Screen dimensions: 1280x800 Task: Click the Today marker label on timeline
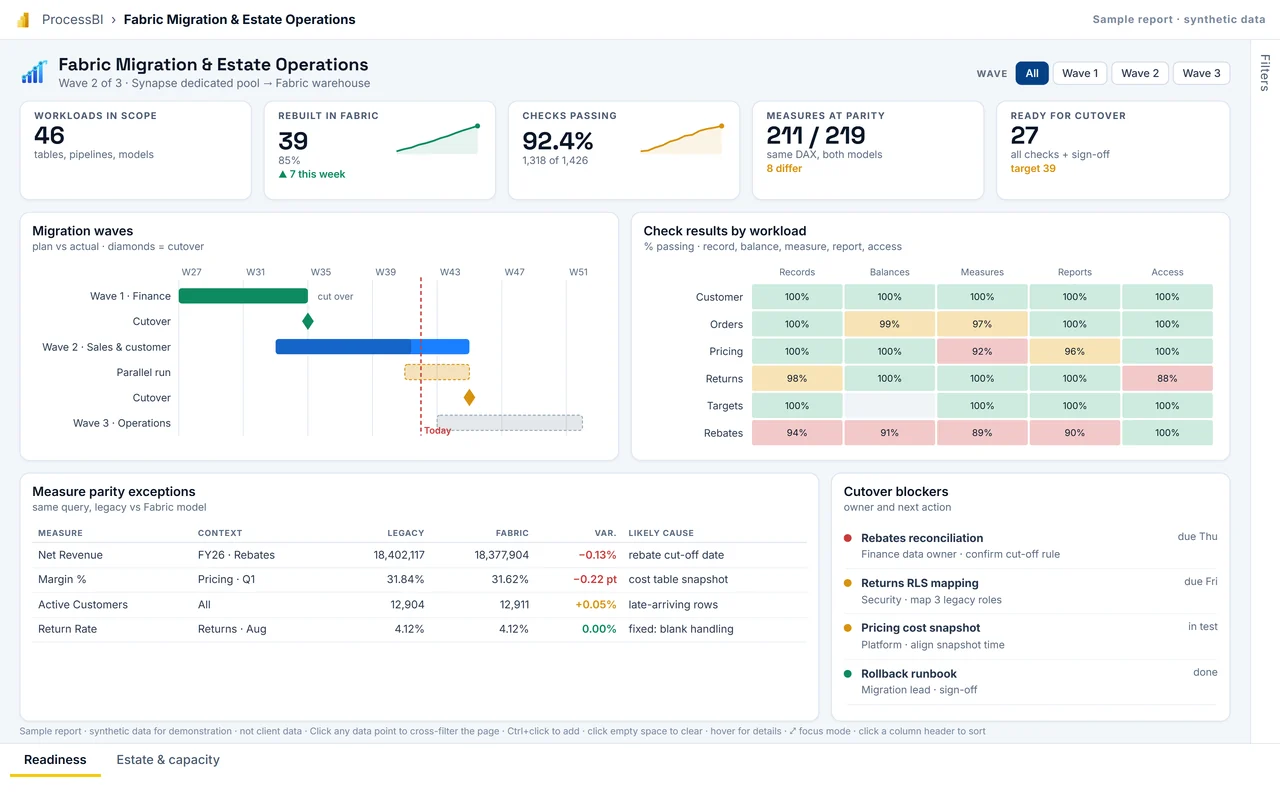click(437, 431)
